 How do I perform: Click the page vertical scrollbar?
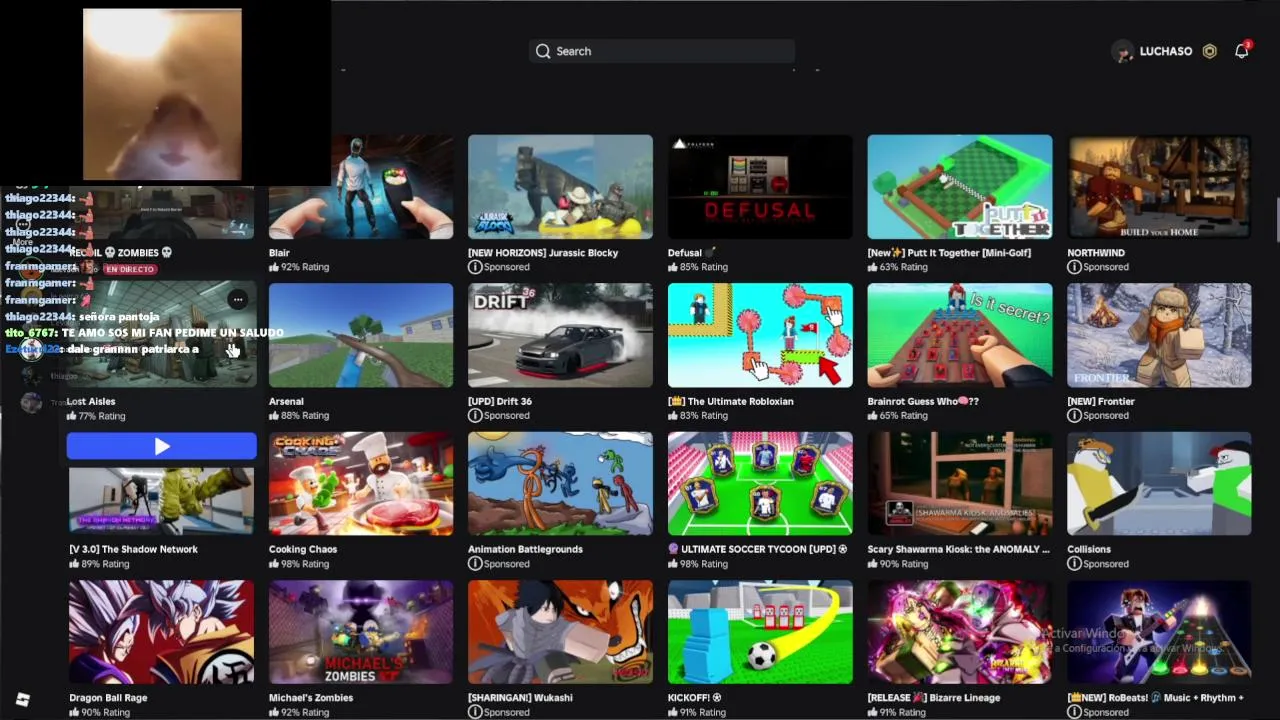(1277, 218)
